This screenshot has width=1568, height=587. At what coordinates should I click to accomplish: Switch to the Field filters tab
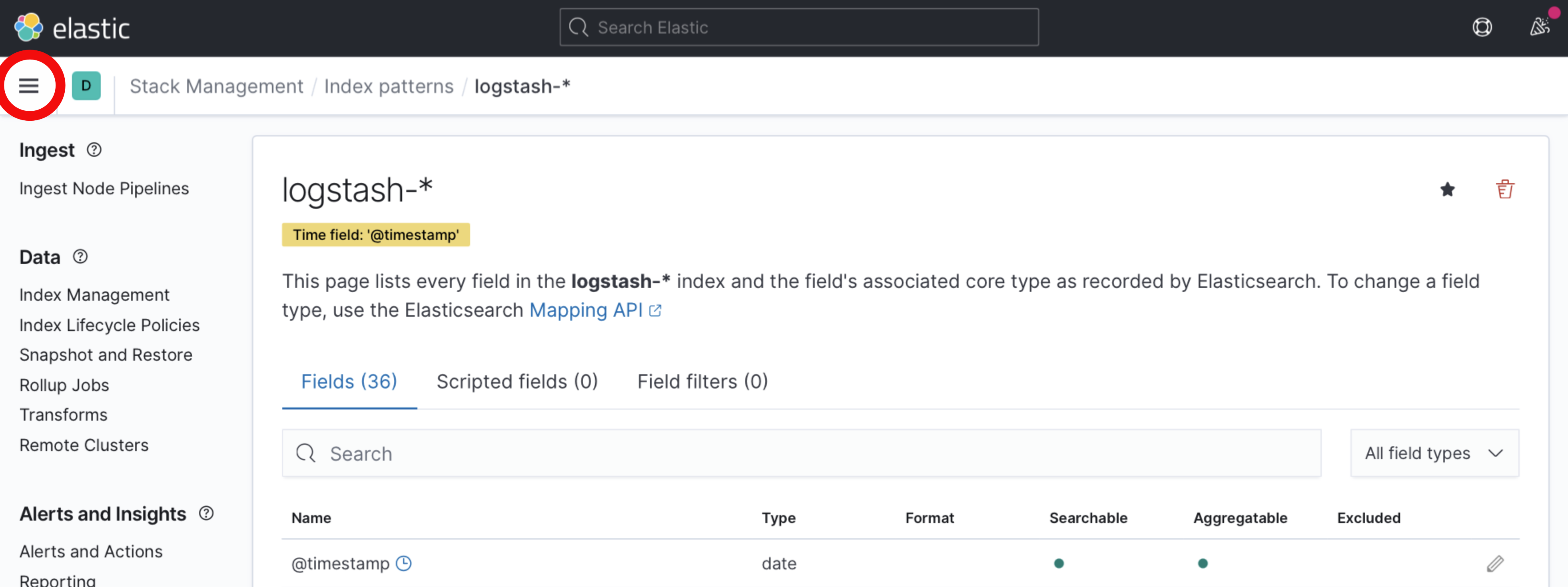pyautogui.click(x=702, y=381)
